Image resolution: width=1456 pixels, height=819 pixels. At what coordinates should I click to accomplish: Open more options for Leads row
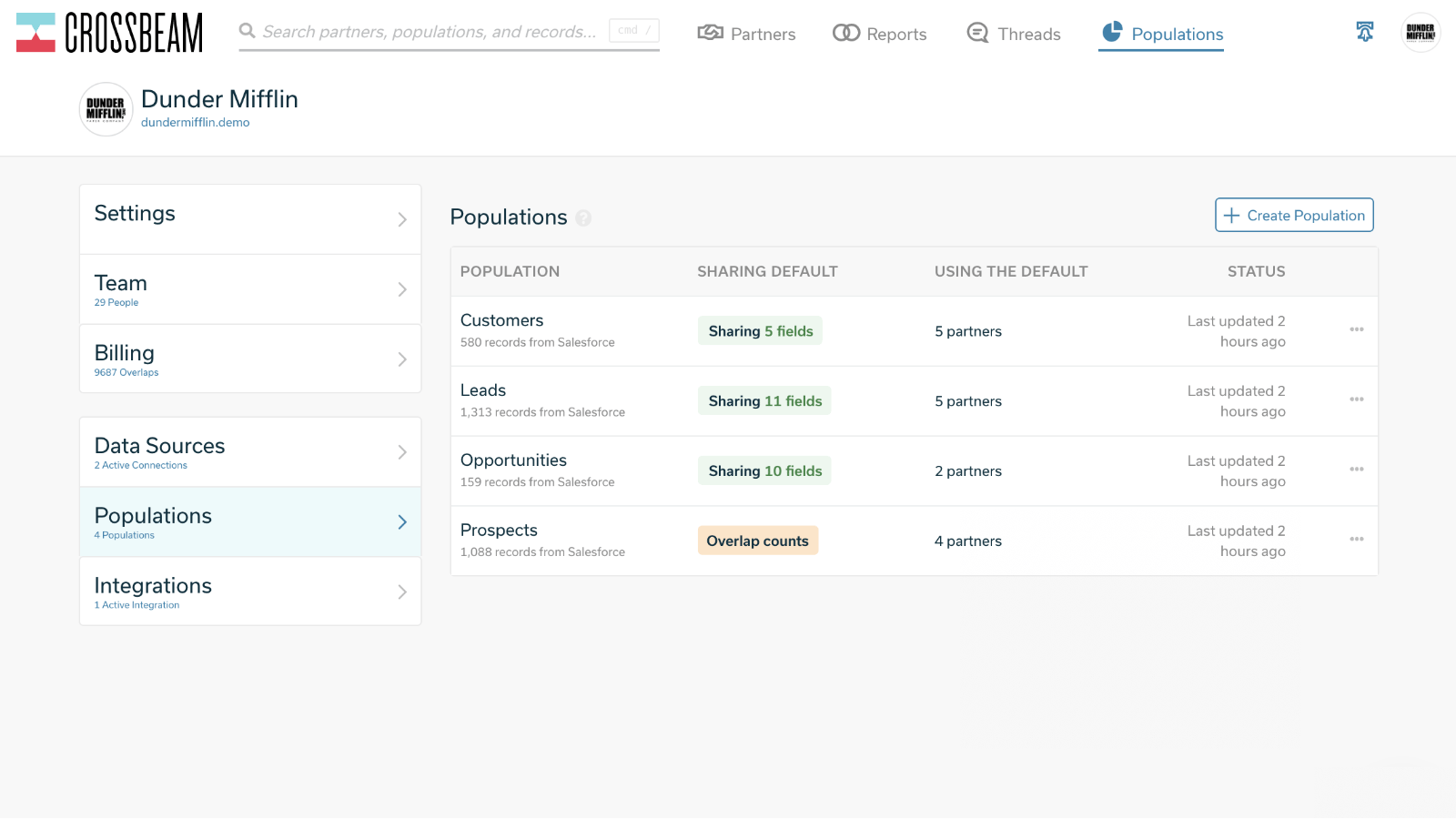coord(1357,399)
